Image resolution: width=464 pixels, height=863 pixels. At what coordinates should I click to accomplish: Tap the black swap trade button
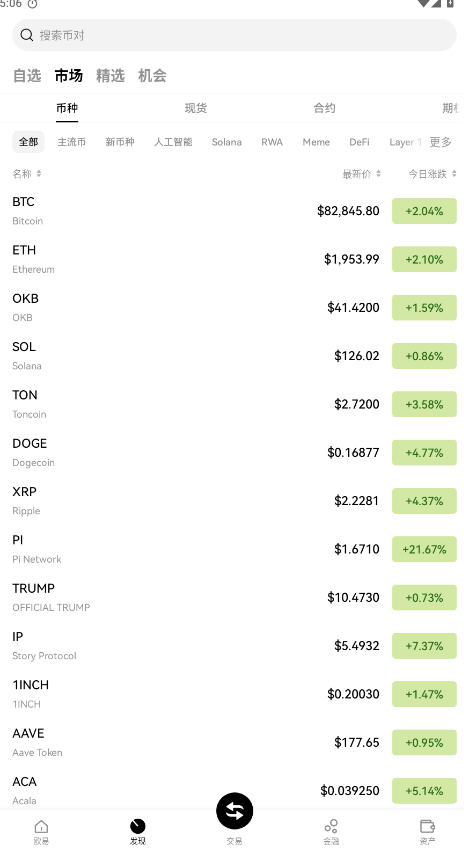pos(234,811)
